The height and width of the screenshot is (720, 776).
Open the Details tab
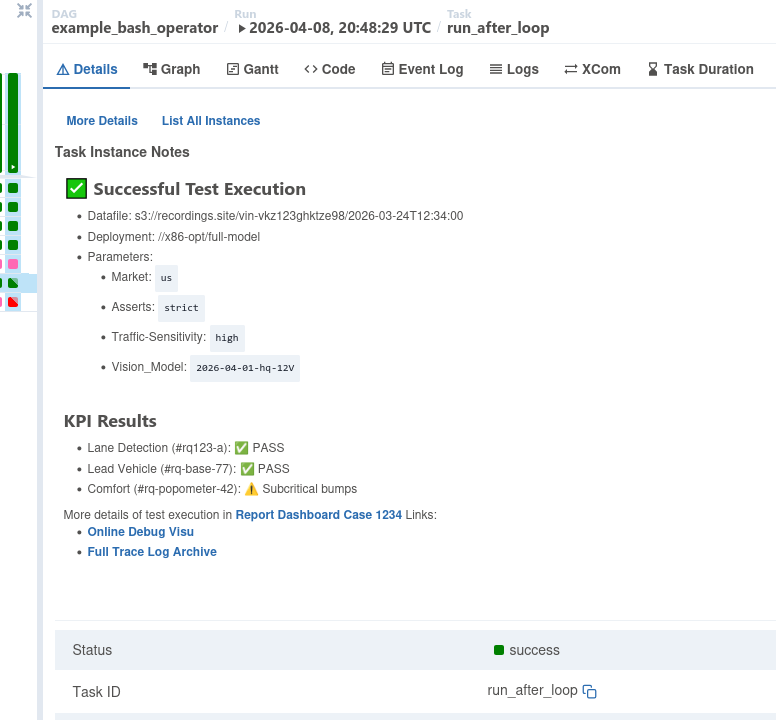87,69
